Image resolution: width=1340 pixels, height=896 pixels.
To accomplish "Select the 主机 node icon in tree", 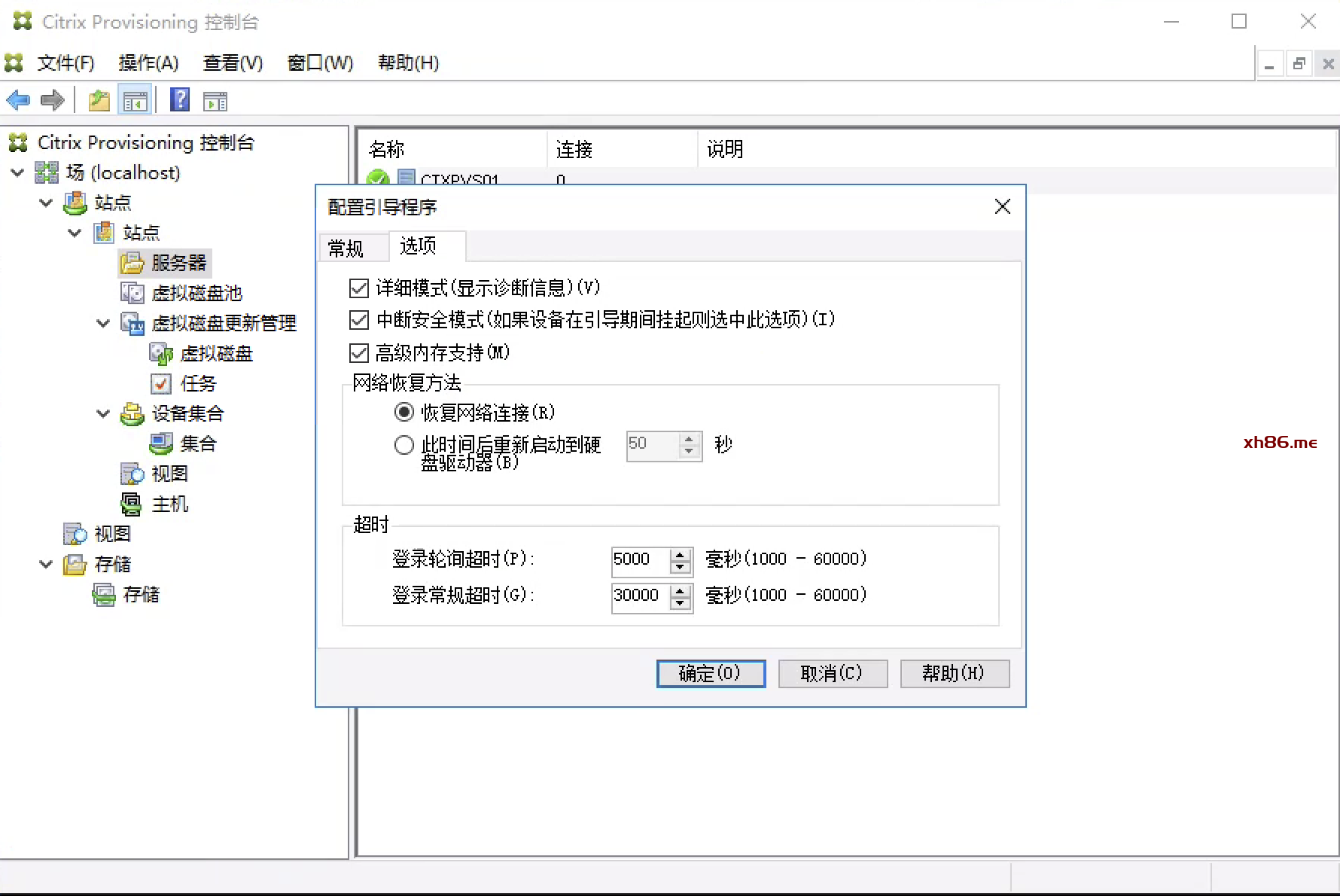I will (x=131, y=504).
